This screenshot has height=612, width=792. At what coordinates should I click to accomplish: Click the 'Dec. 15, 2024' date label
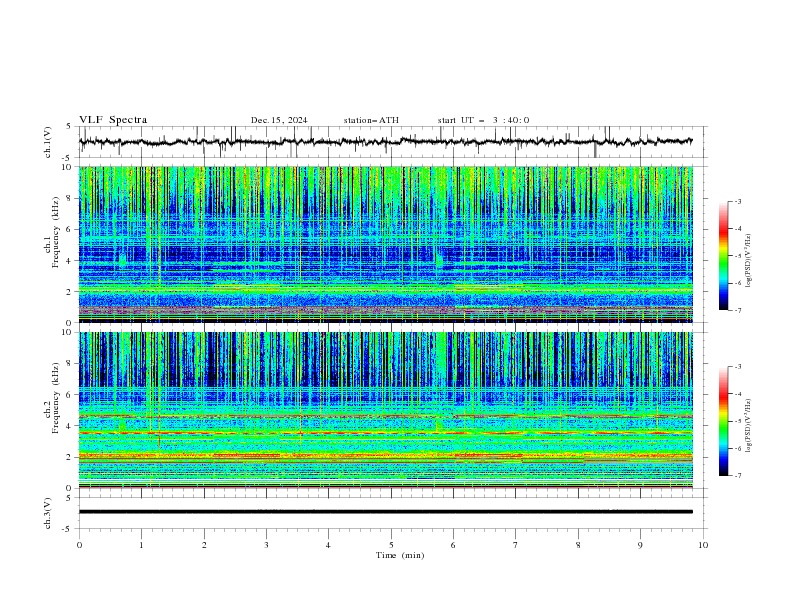pyautogui.click(x=279, y=120)
